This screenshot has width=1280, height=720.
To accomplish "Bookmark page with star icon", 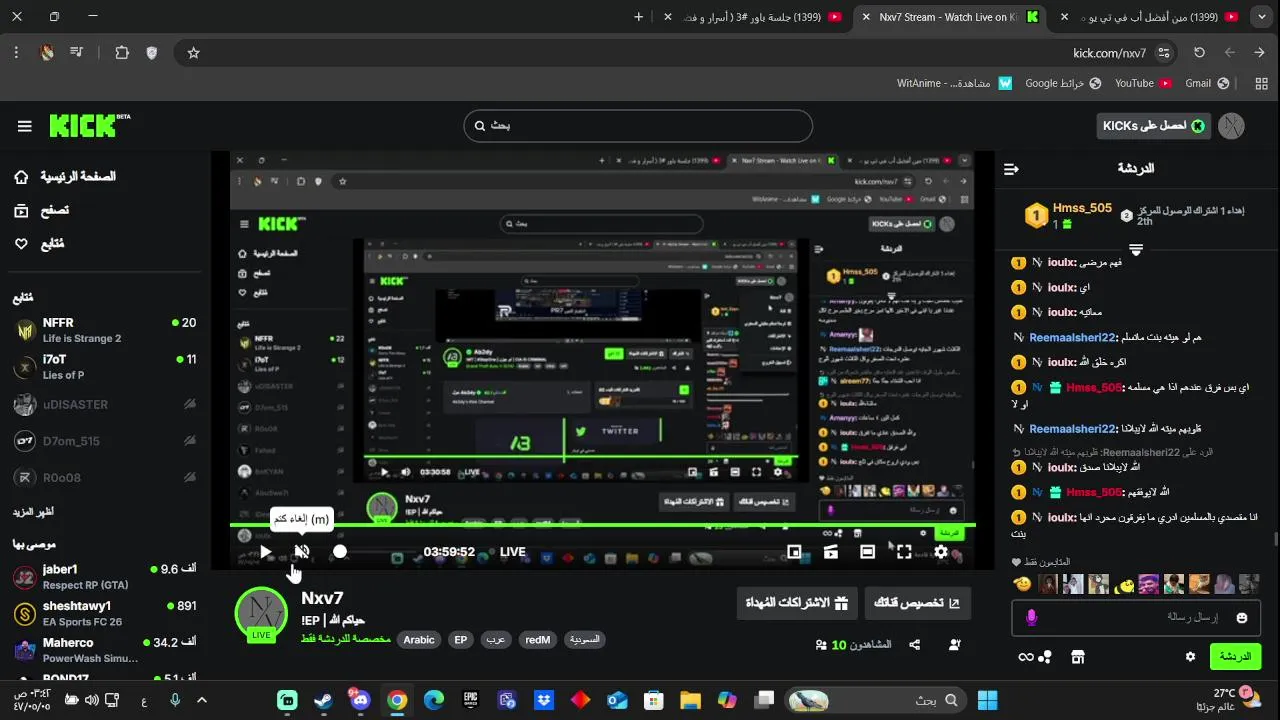I will pos(193,53).
